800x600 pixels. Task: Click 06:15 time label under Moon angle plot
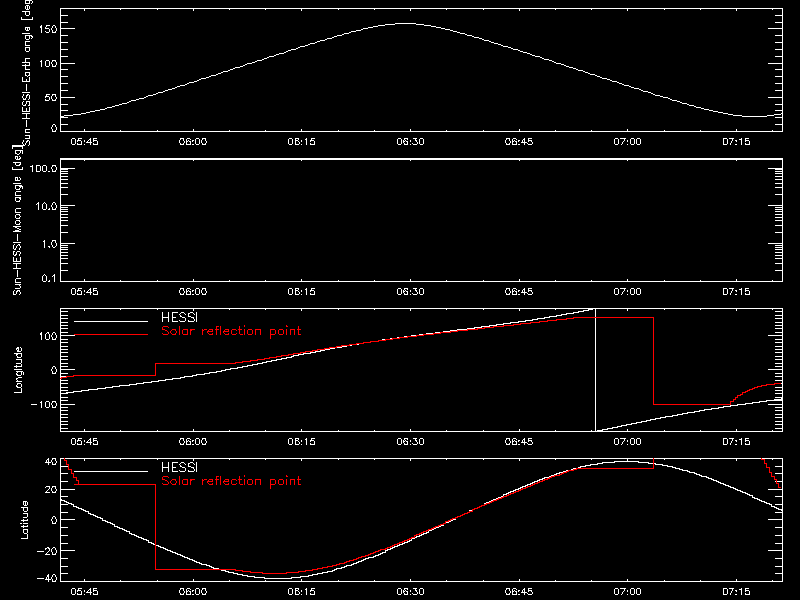click(302, 292)
